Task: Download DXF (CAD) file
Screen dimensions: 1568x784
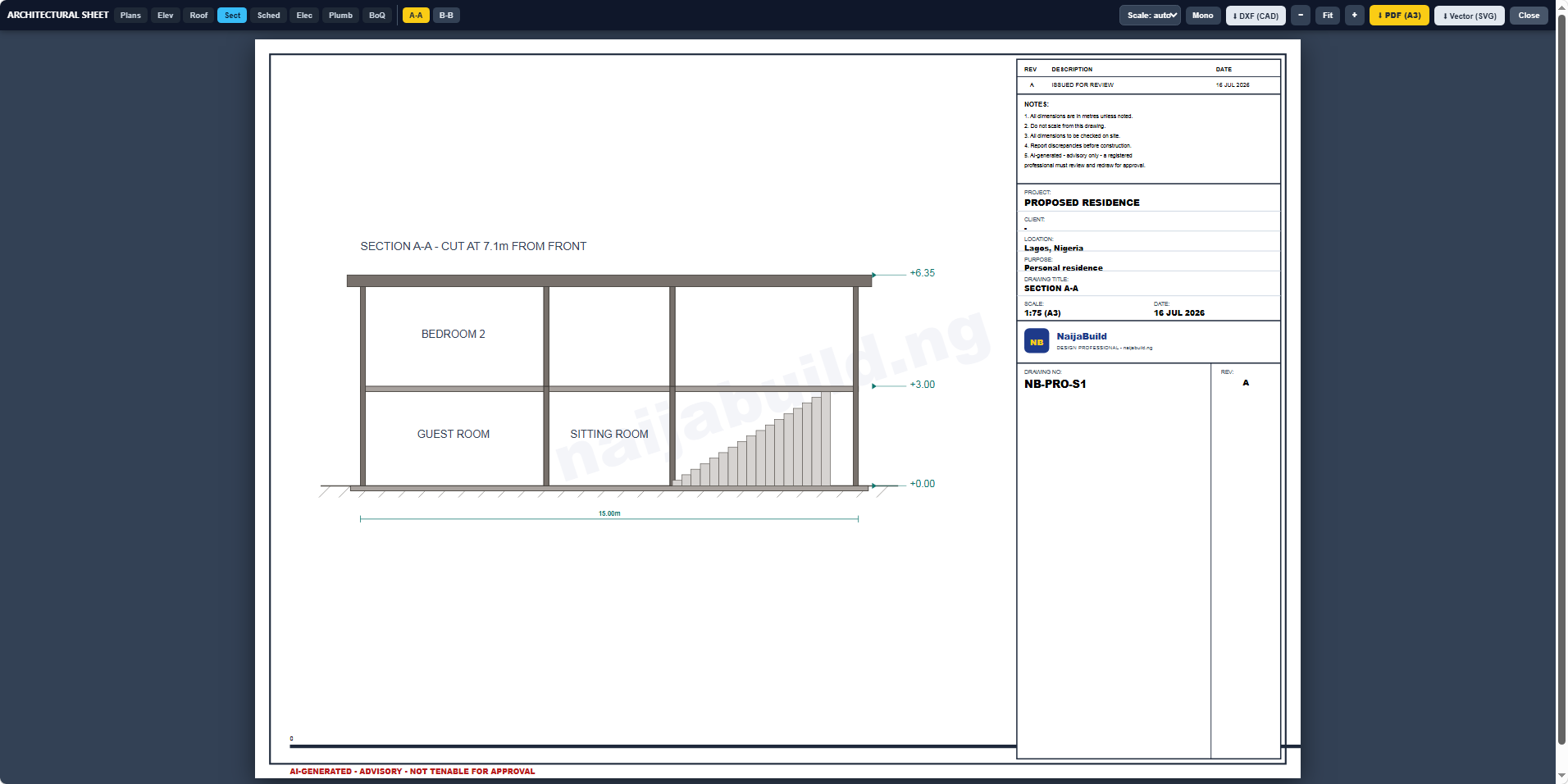Action: (1256, 16)
